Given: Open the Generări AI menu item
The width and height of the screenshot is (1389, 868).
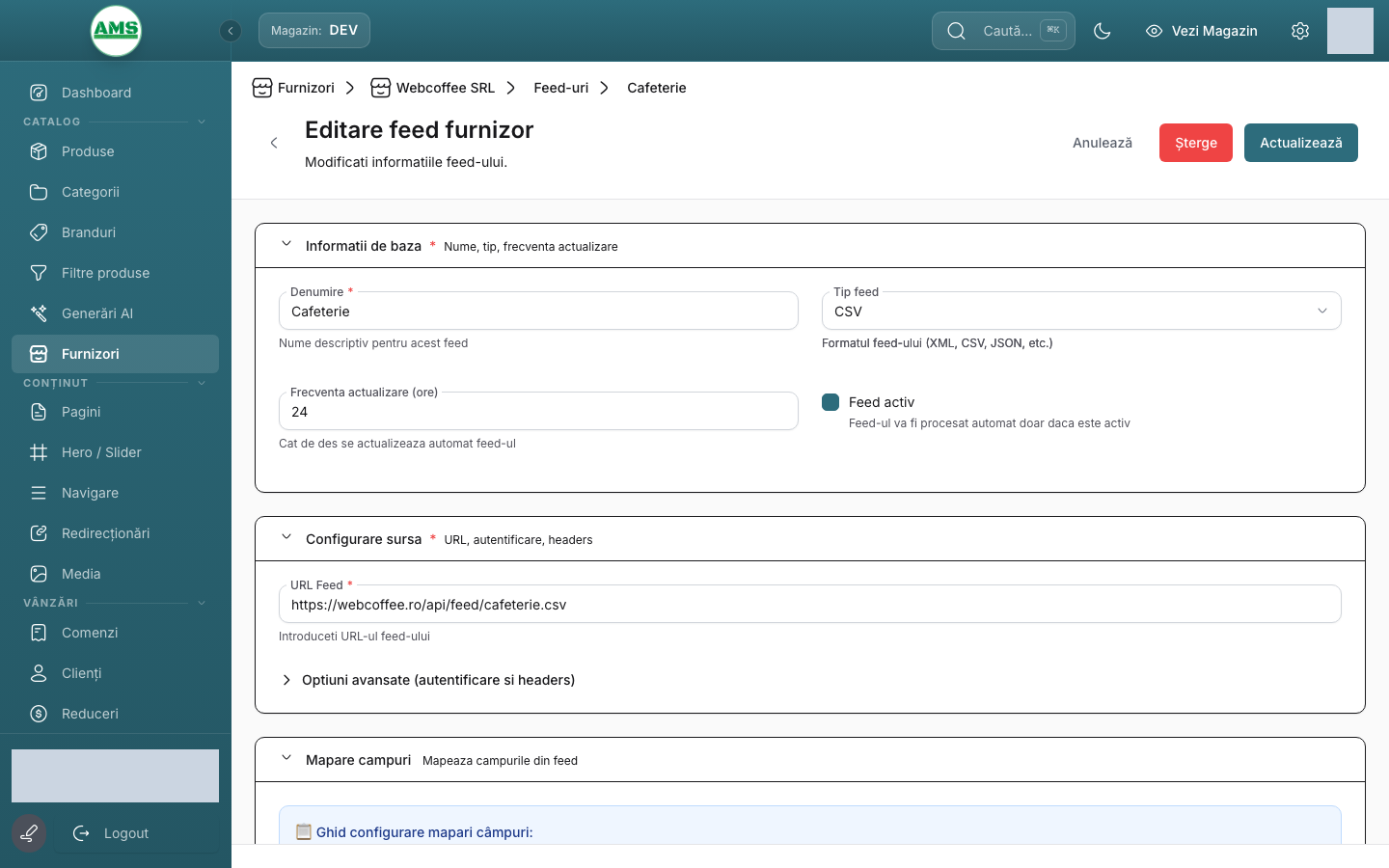Looking at the screenshot, I should [115, 313].
